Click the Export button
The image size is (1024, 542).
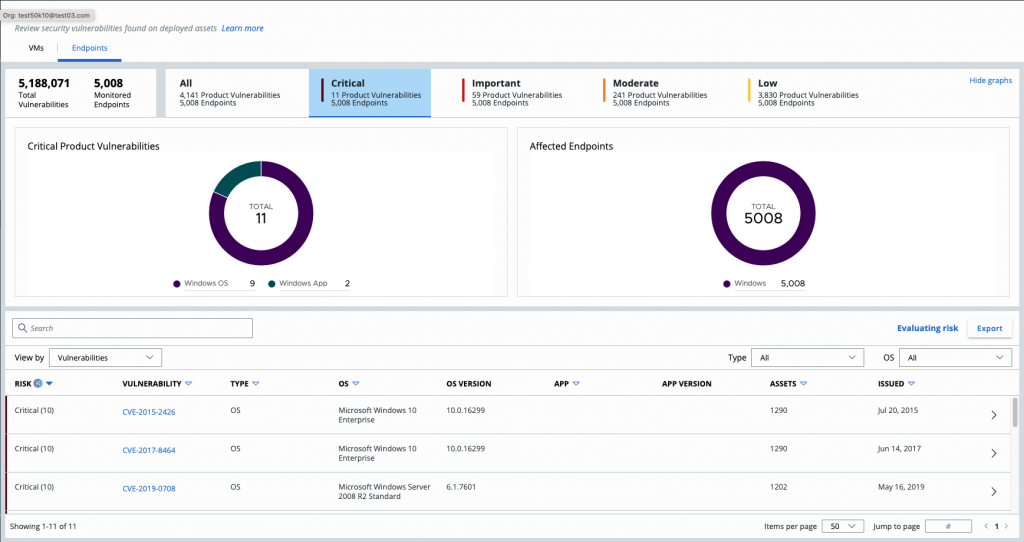[989, 328]
